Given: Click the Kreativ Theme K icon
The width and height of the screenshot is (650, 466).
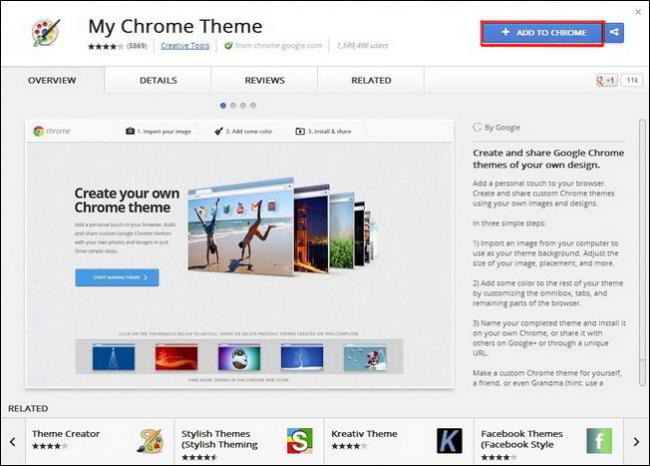Looking at the screenshot, I should coord(449,441).
